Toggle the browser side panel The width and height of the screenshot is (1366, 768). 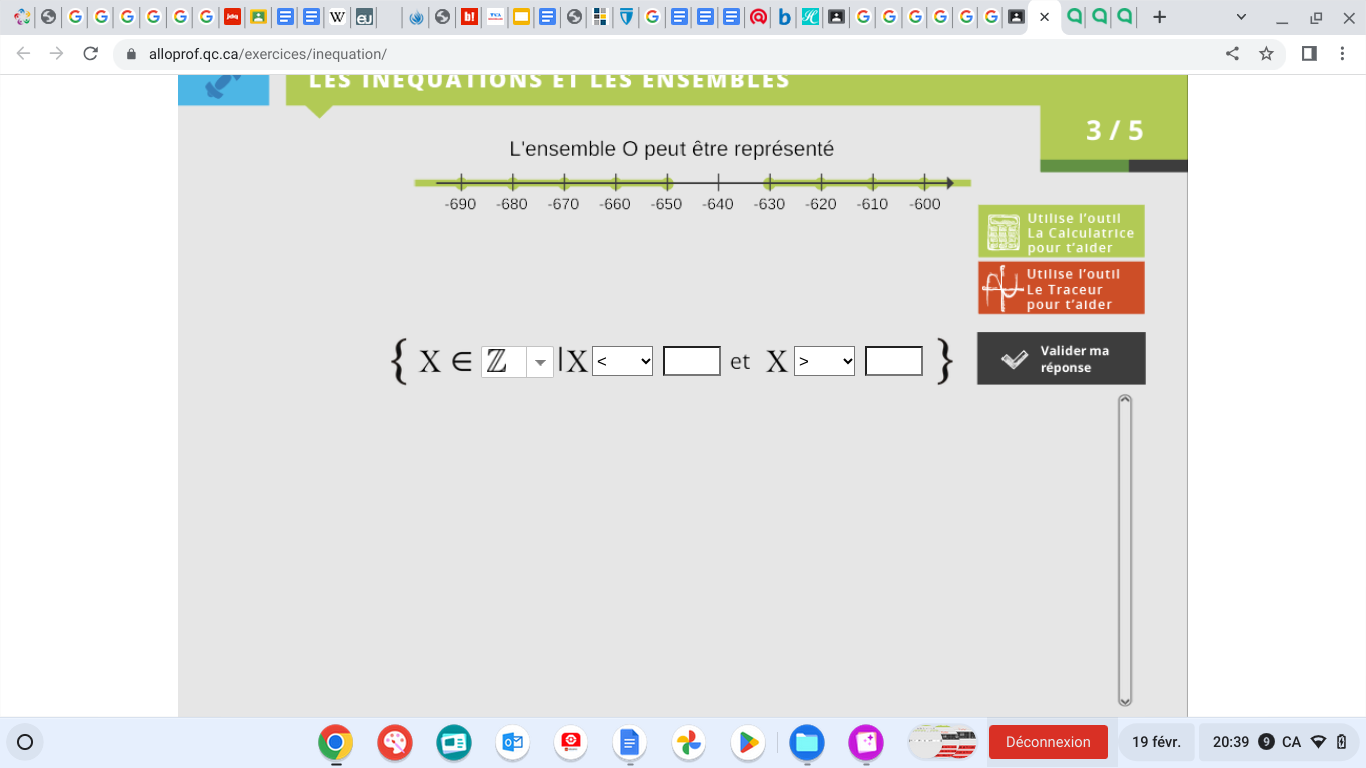[x=1309, y=54]
